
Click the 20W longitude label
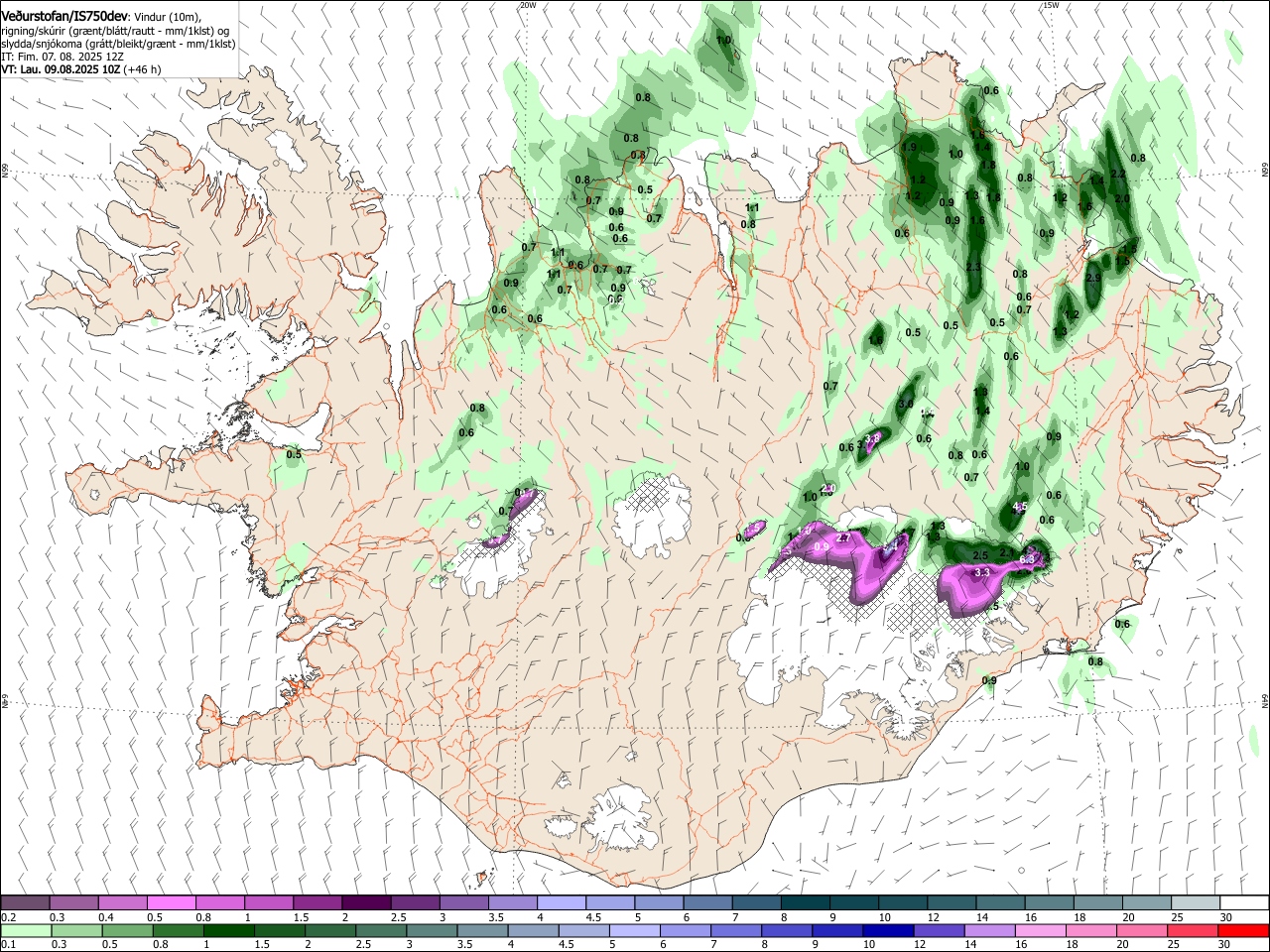pyautogui.click(x=528, y=5)
